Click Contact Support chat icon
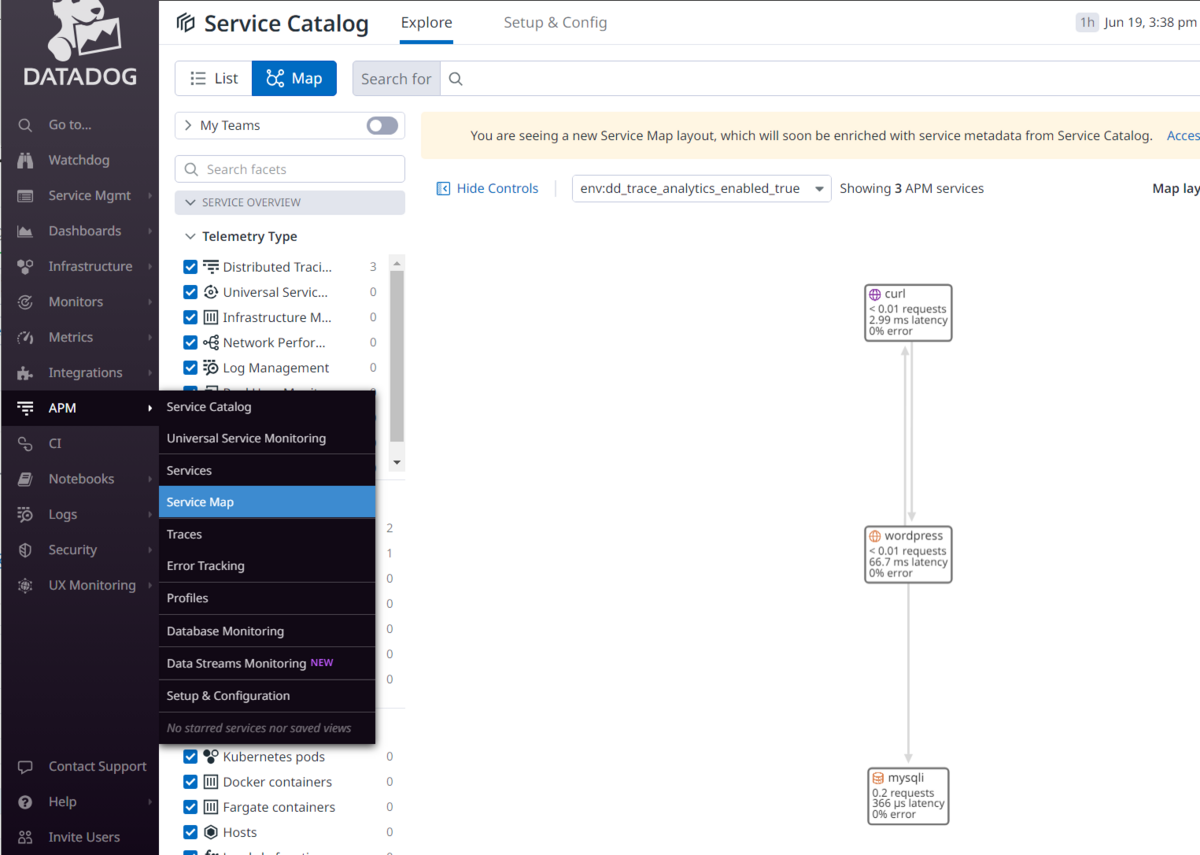The width and height of the screenshot is (1200, 855). (x=25, y=767)
